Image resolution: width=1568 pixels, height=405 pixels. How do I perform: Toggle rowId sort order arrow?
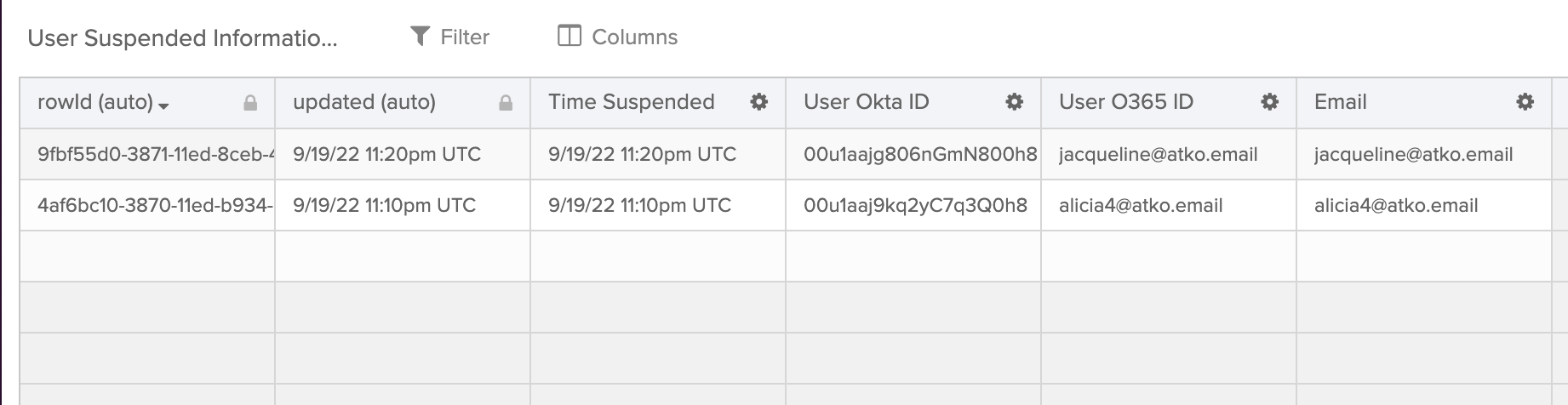tap(164, 106)
